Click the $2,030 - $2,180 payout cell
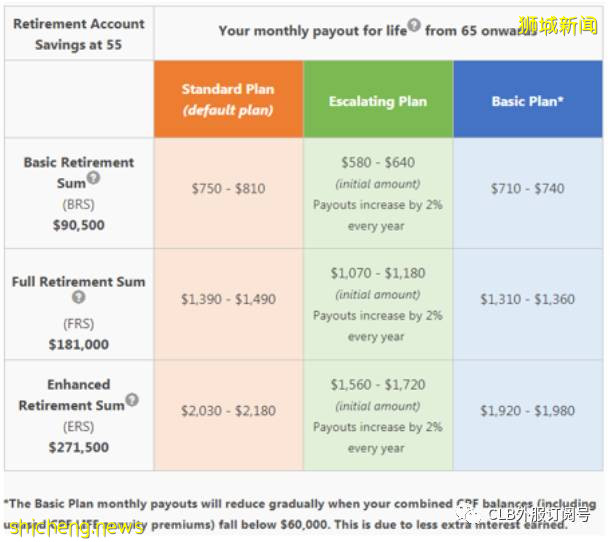The width and height of the screenshot is (610, 542). coord(228,410)
